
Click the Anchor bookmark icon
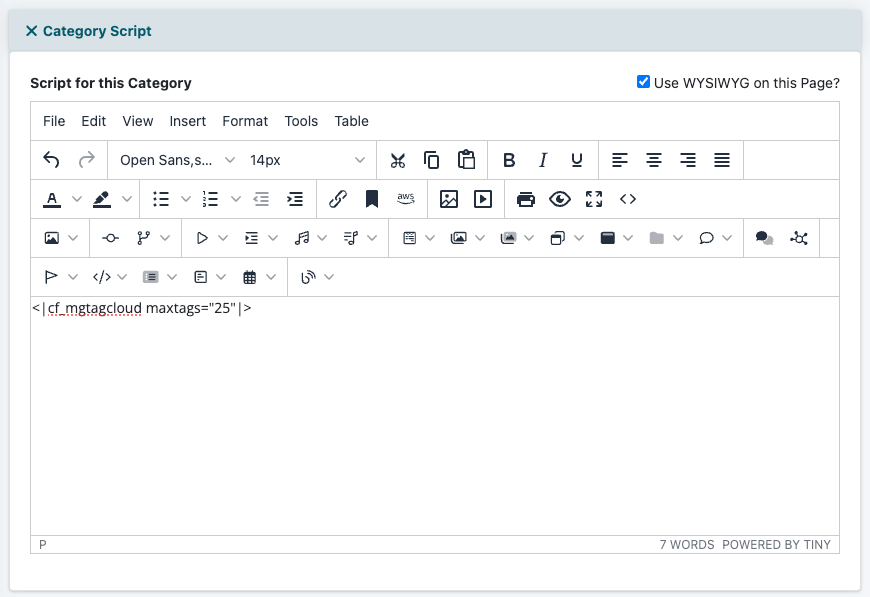click(372, 199)
